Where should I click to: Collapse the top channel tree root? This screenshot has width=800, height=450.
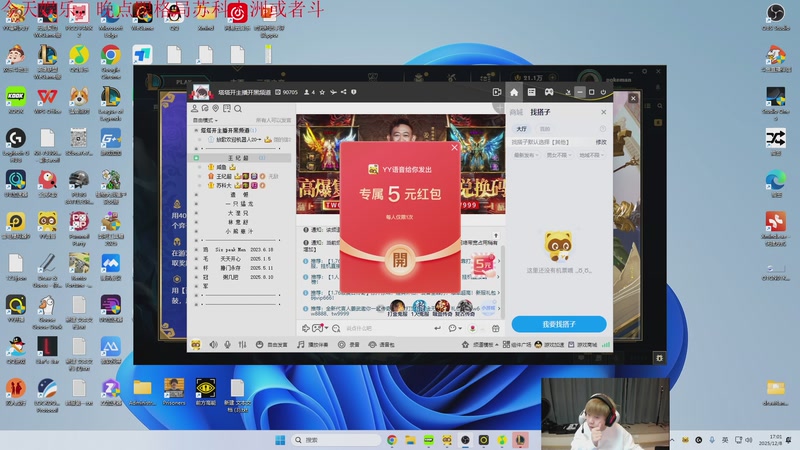click(x=196, y=131)
